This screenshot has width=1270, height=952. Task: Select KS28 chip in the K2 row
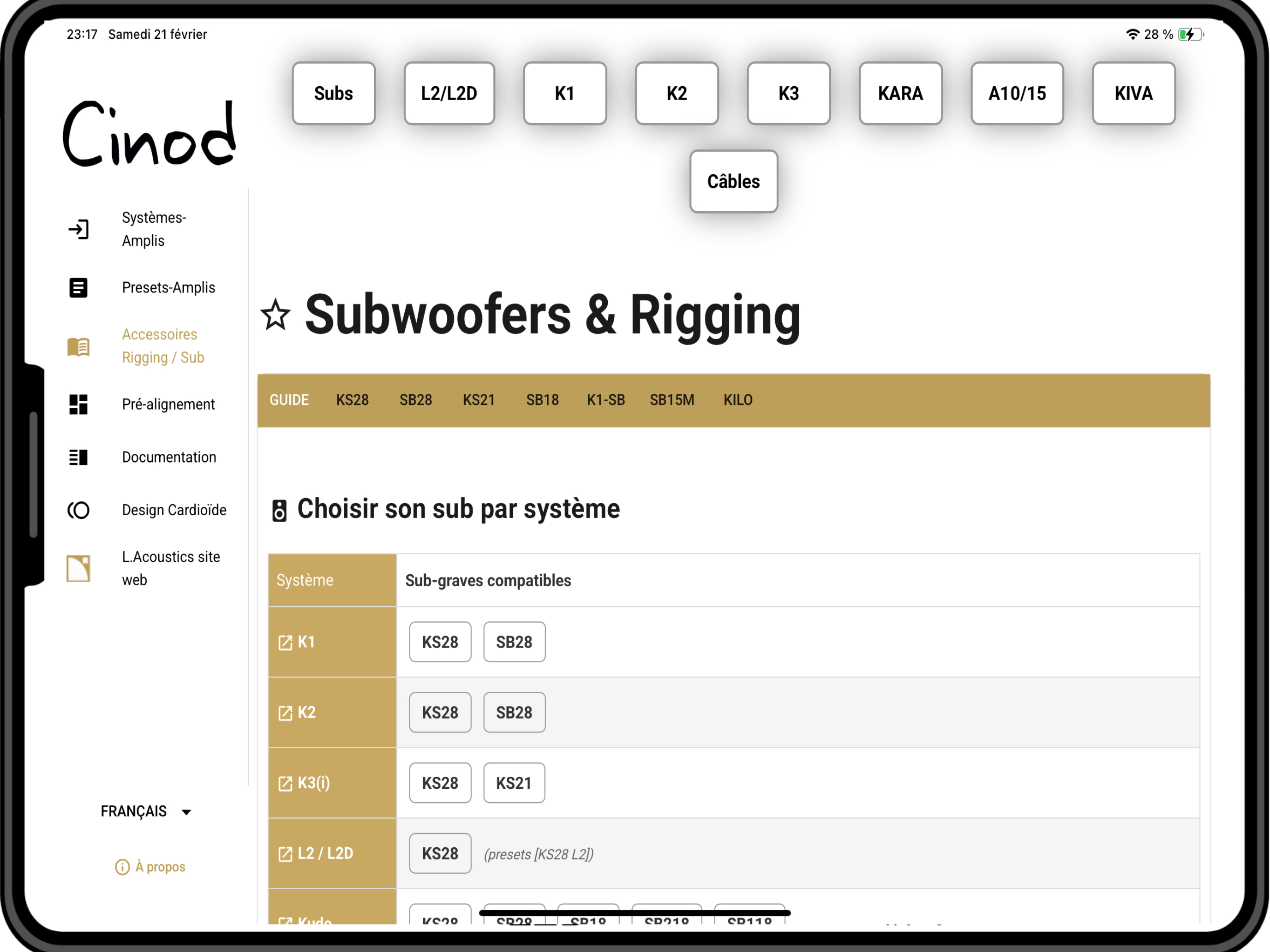tap(440, 713)
